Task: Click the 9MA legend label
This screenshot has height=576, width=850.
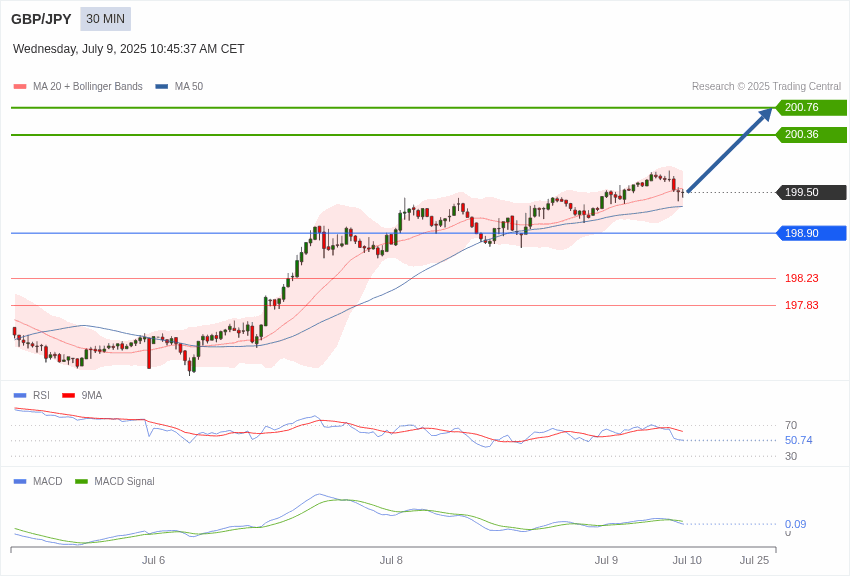Action: [92, 395]
